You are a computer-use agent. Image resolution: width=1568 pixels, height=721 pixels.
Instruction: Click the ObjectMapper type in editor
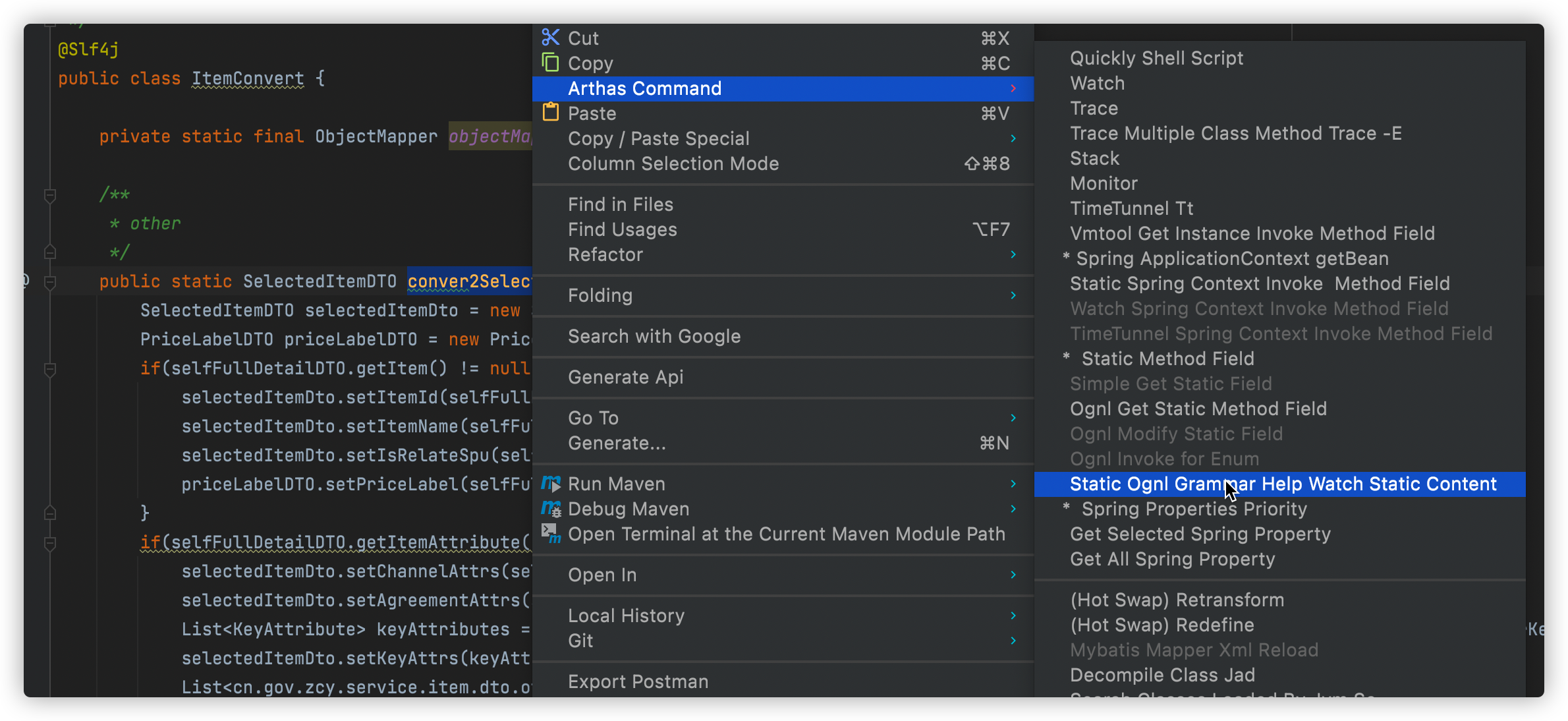[x=376, y=136]
